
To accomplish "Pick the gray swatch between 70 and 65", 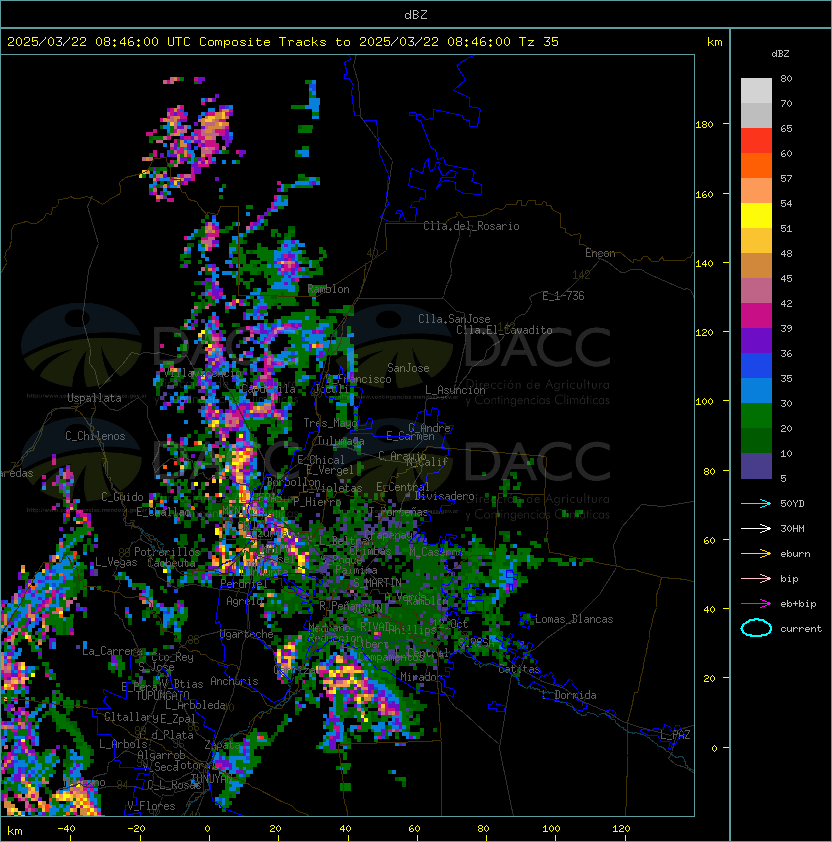I will 756,115.
